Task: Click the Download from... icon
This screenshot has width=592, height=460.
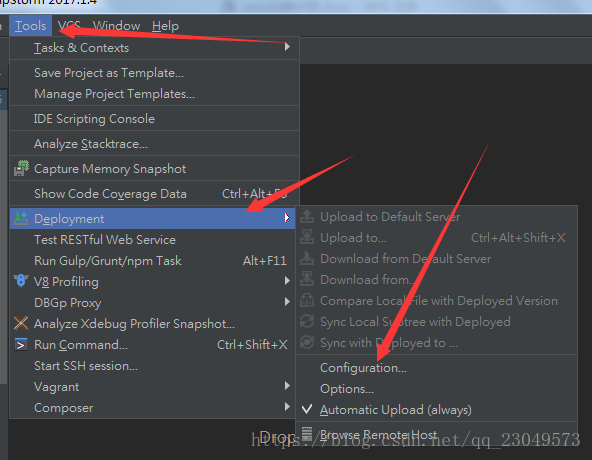Action: [307, 279]
